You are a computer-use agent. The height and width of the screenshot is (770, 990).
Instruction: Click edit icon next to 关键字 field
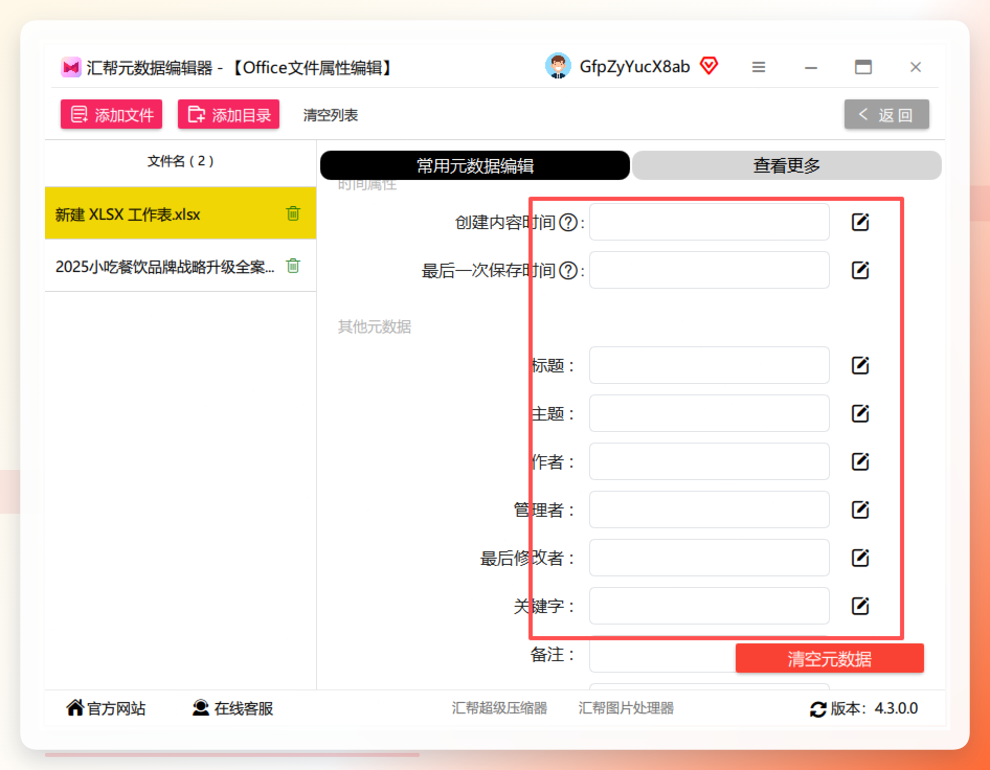pyautogui.click(x=860, y=606)
